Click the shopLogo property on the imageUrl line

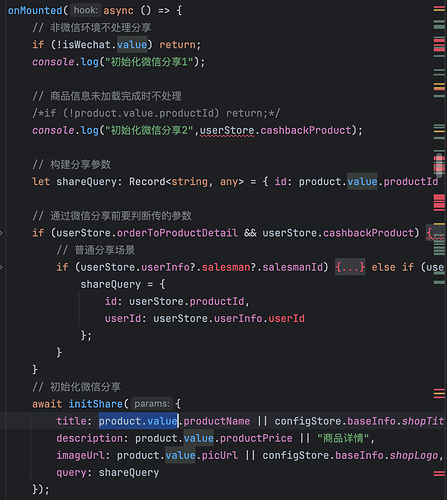tap(414, 455)
